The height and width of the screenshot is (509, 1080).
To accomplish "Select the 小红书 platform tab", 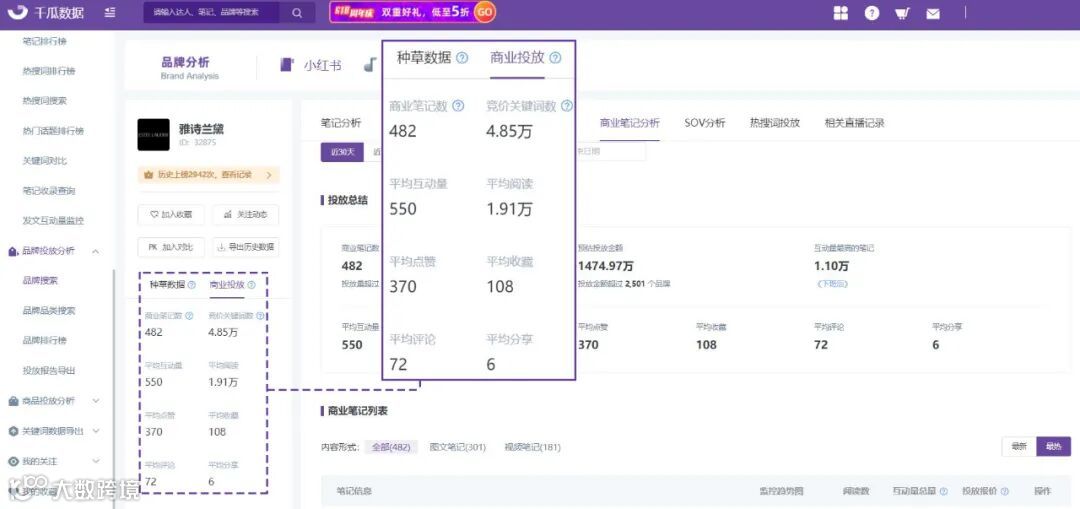I will click(311, 65).
